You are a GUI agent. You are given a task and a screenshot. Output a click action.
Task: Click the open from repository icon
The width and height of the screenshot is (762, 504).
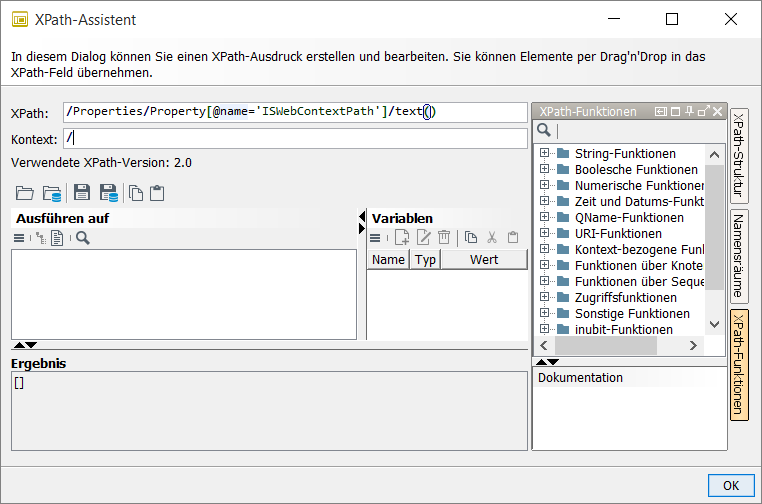click(x=52, y=193)
